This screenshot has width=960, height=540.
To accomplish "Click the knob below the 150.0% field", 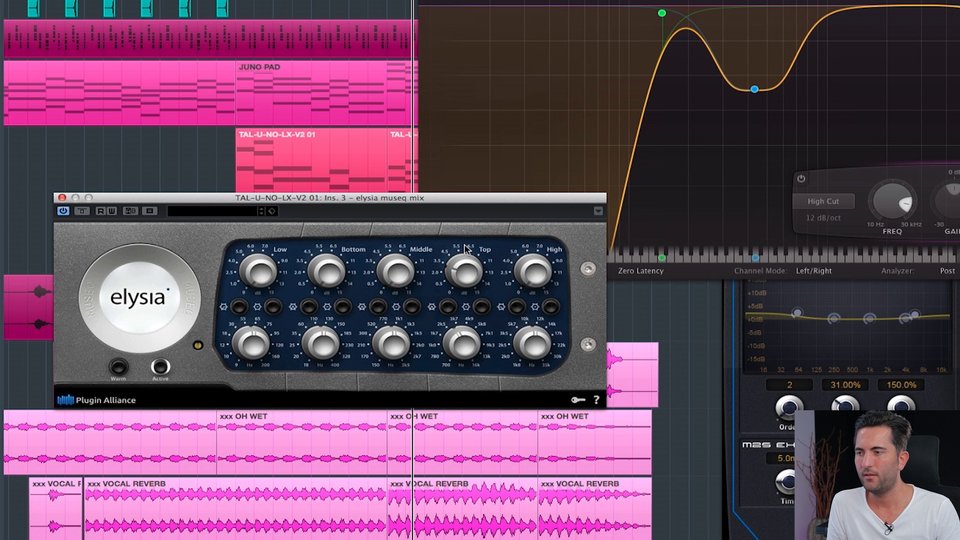I will click(x=901, y=403).
